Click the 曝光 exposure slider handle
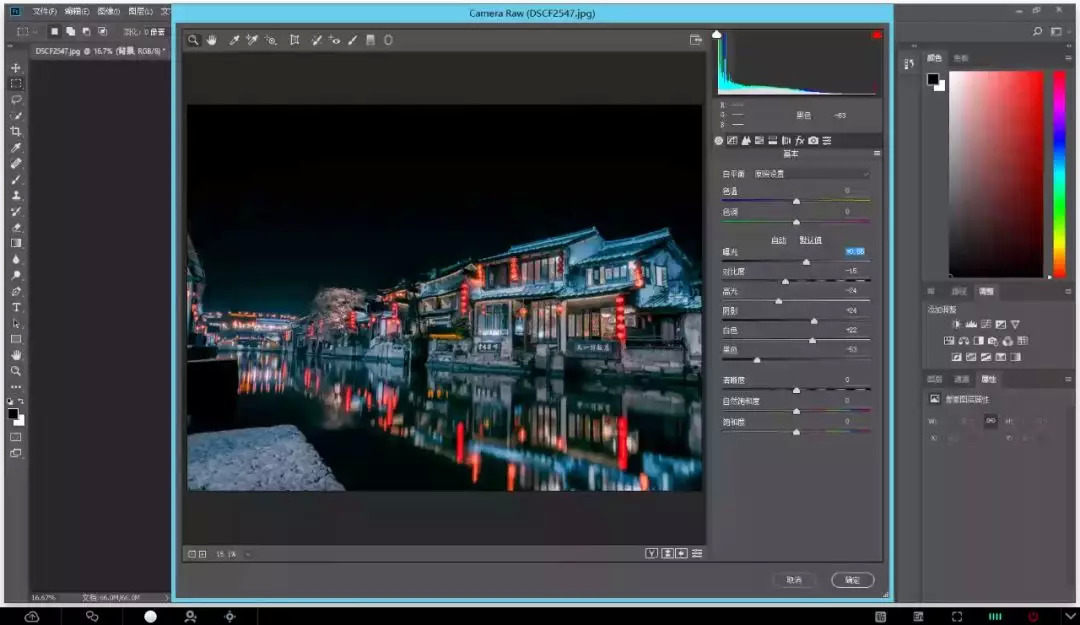The image size is (1080, 625). [806, 261]
